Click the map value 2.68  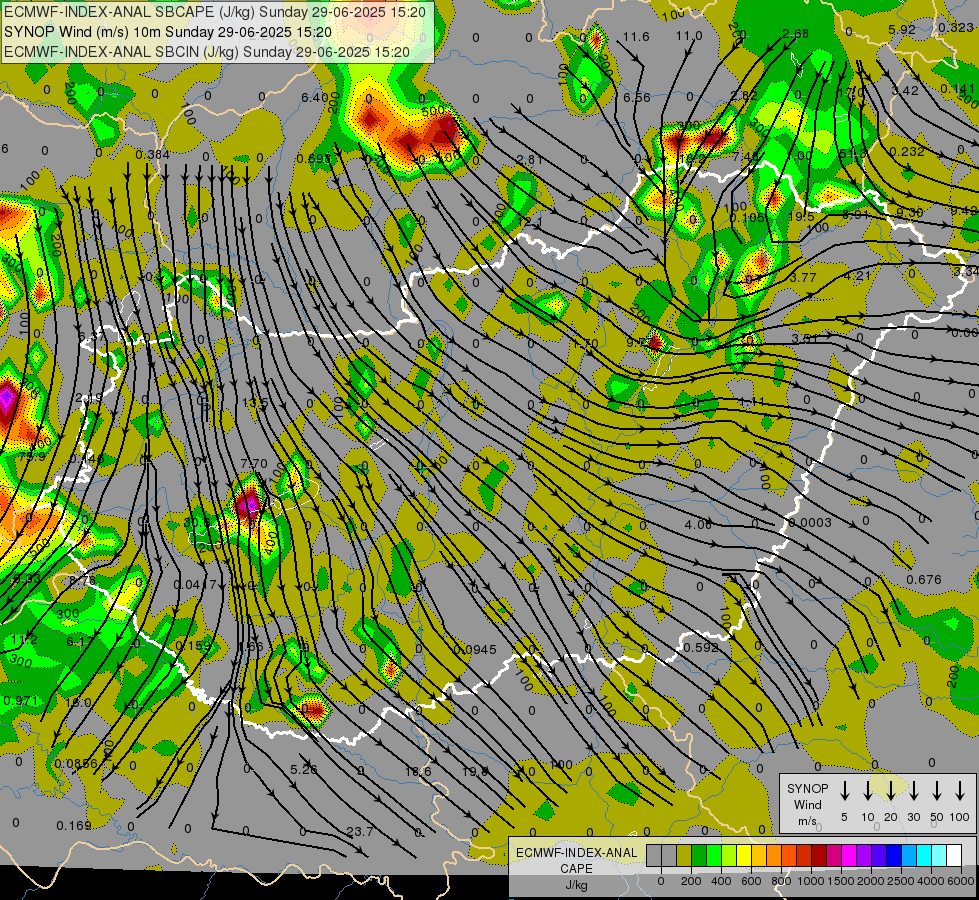(x=795, y=34)
